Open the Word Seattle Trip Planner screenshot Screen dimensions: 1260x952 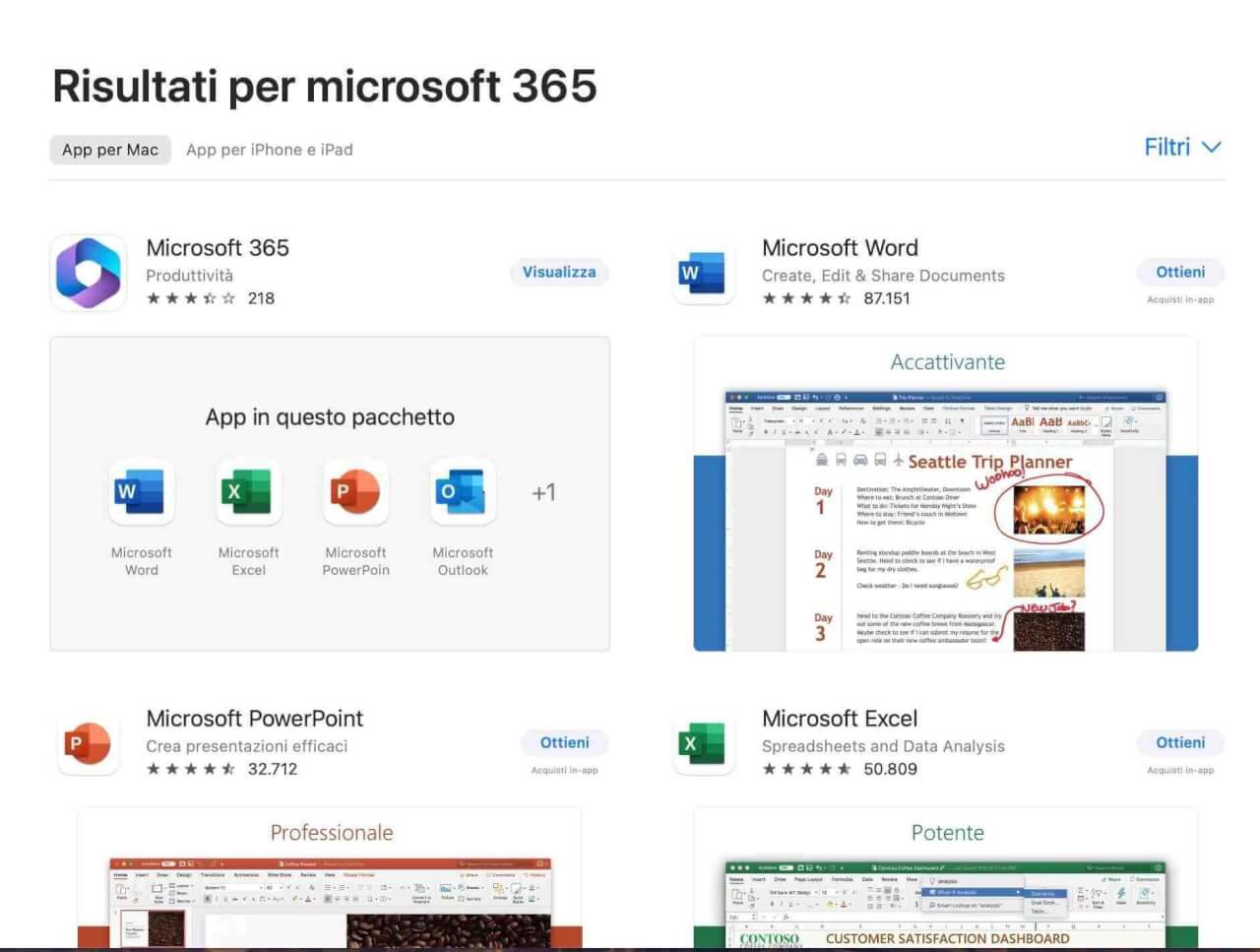946,494
